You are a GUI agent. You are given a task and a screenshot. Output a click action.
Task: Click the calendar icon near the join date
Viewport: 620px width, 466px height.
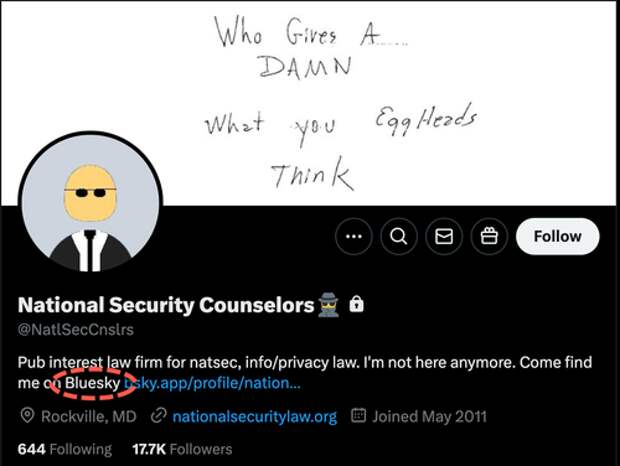click(x=358, y=416)
